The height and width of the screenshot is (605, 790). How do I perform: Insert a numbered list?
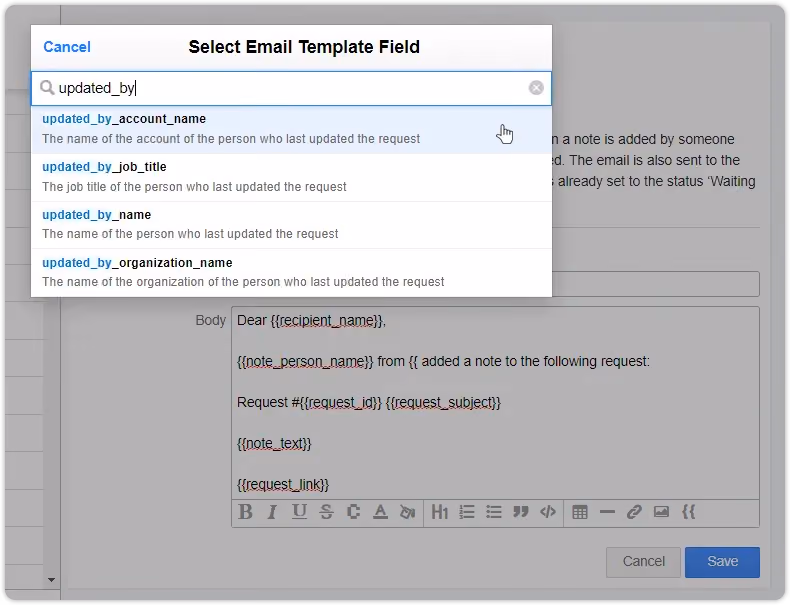[467, 512]
